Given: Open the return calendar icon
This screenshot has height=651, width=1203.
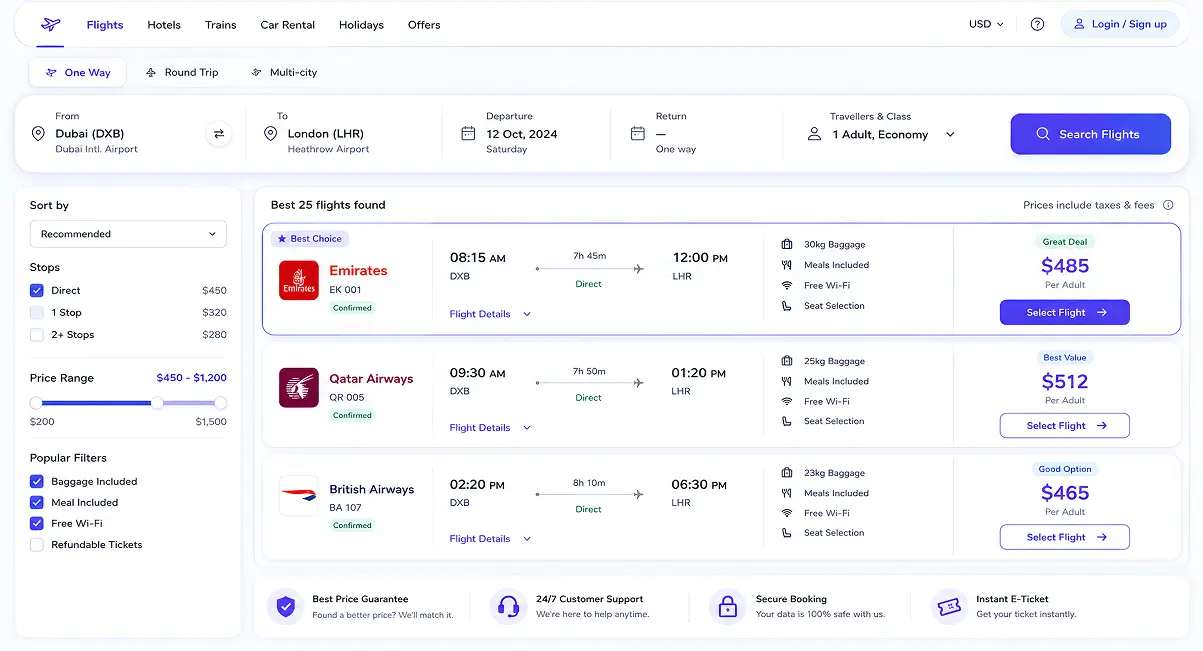Looking at the screenshot, I should (x=638, y=133).
